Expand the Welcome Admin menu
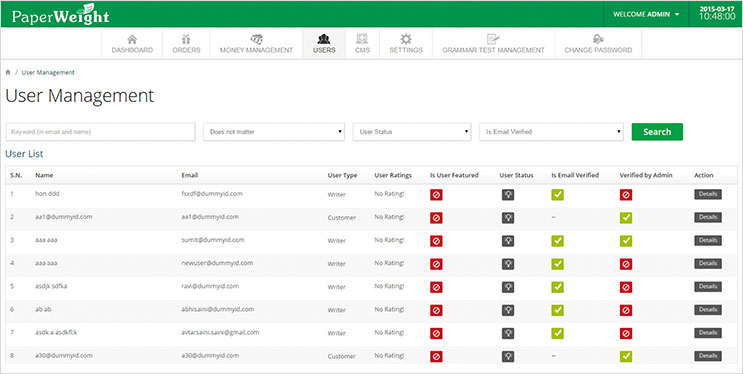 646,14
